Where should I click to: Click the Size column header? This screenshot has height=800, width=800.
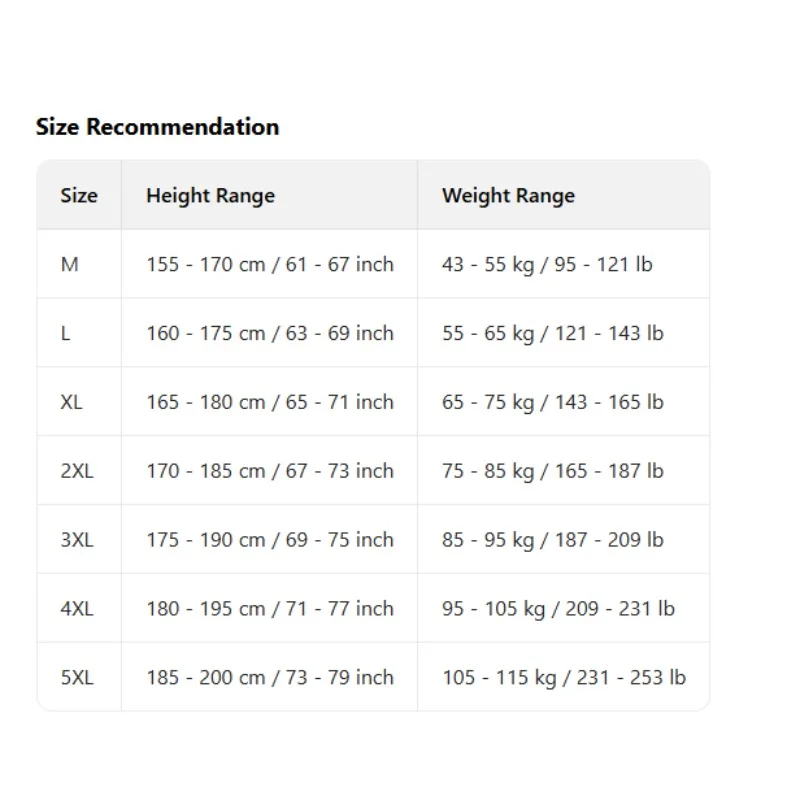[79, 195]
